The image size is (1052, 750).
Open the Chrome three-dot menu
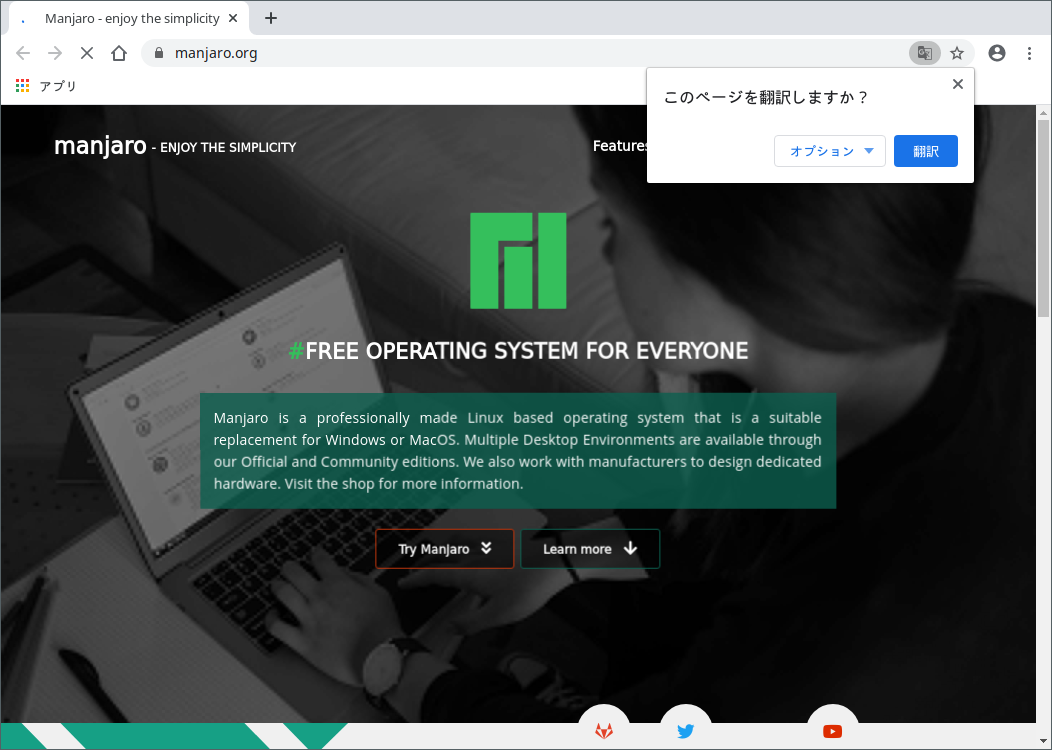click(1029, 53)
